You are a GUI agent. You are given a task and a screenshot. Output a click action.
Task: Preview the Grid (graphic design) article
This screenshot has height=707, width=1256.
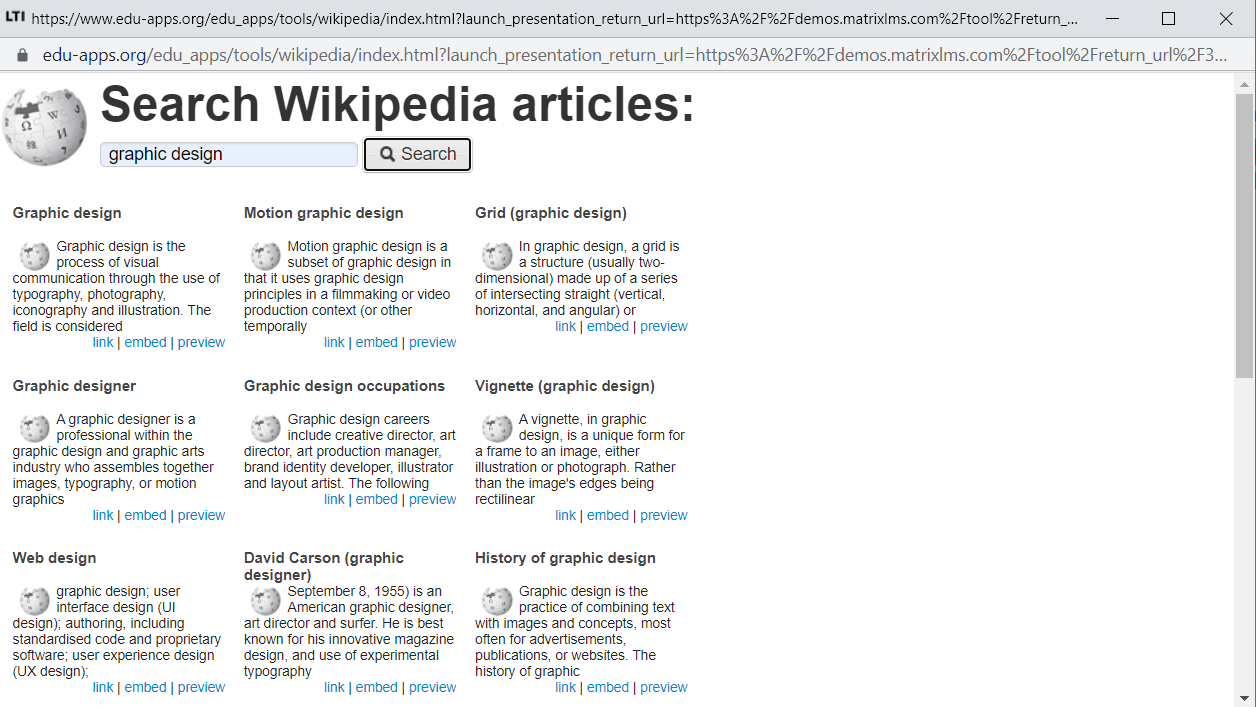(663, 326)
